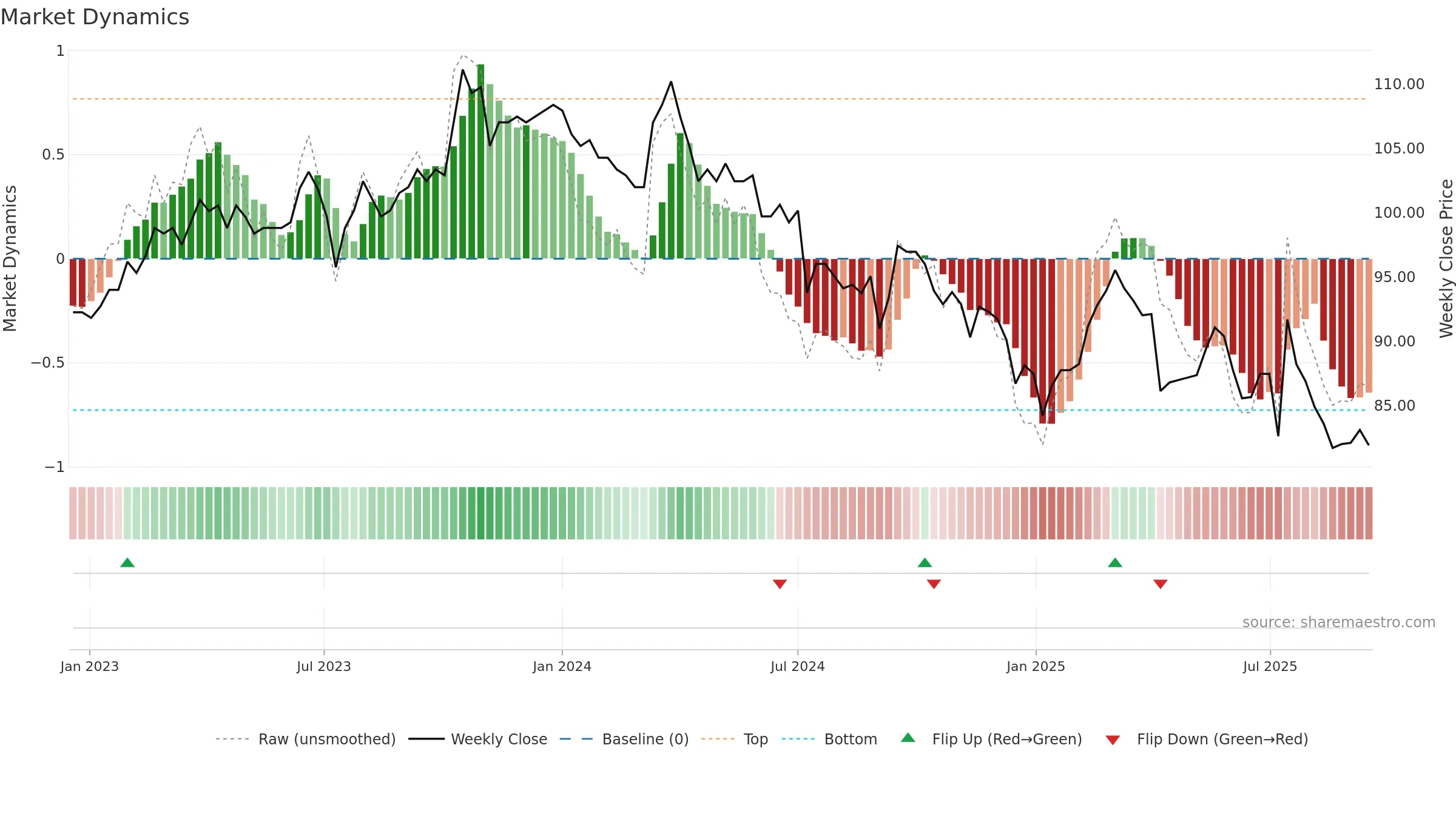Click the Jul 2024 x-axis label

(x=798, y=666)
